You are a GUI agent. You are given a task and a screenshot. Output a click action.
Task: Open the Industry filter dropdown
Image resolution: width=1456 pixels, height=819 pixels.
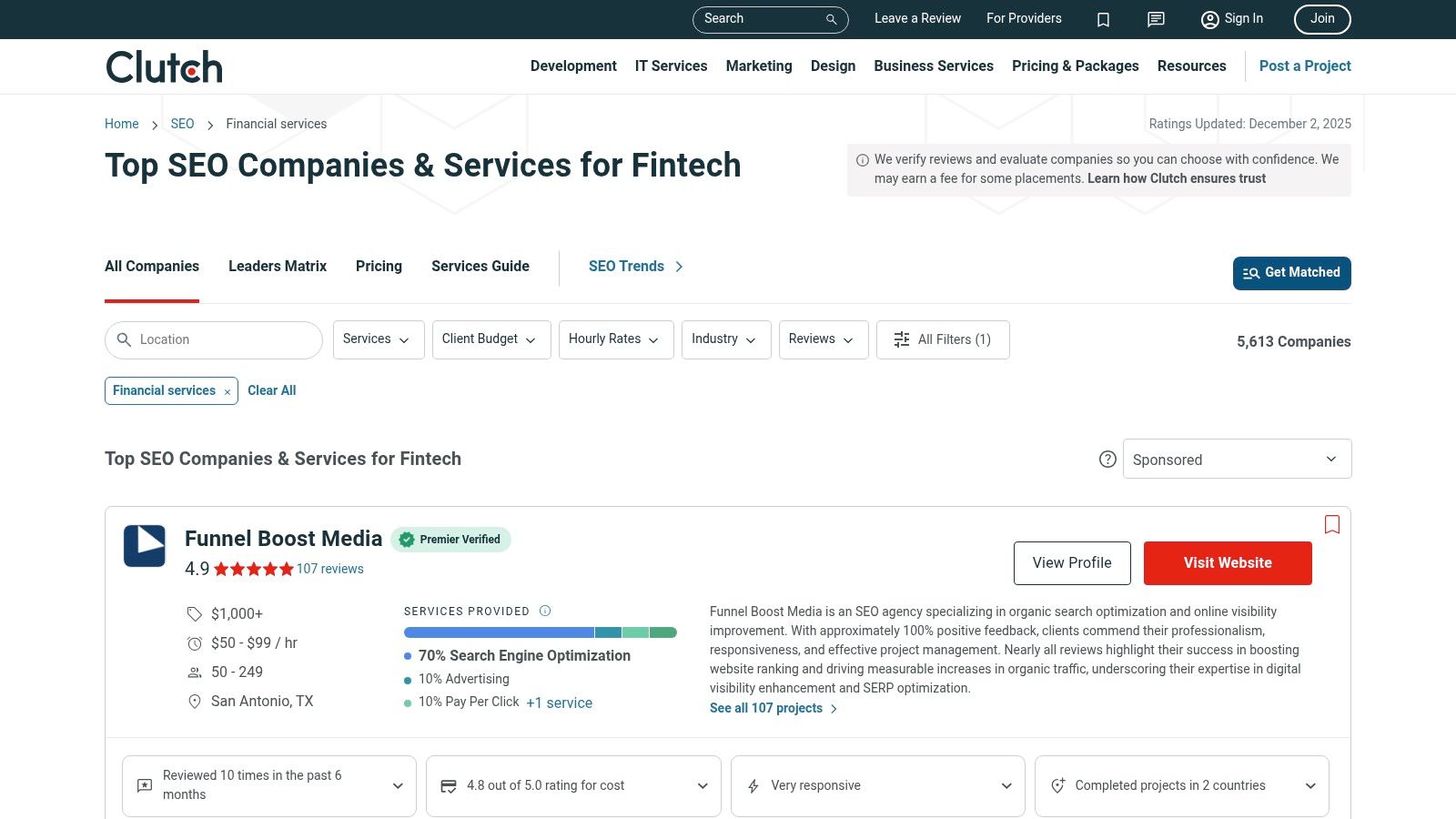tap(725, 339)
